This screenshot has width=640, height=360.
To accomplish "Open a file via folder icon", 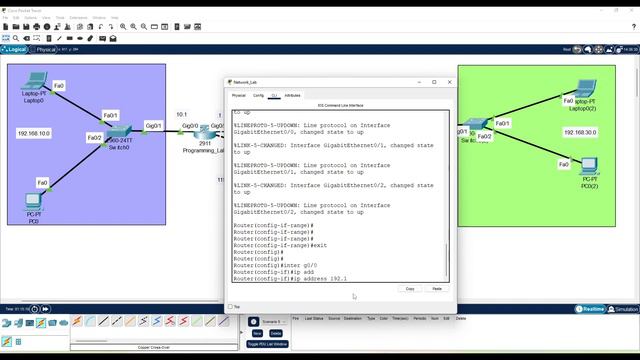I will tap(16, 27).
